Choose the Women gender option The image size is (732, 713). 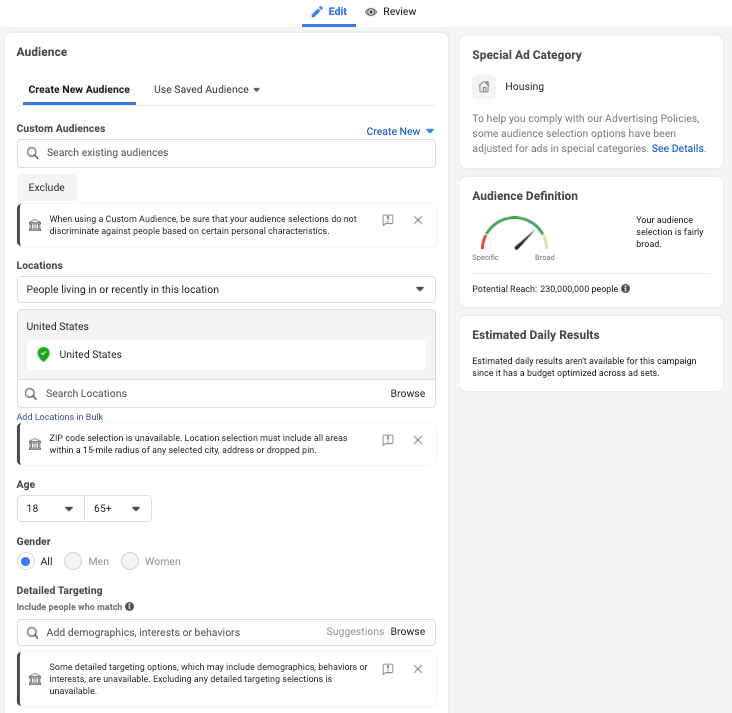click(x=130, y=562)
